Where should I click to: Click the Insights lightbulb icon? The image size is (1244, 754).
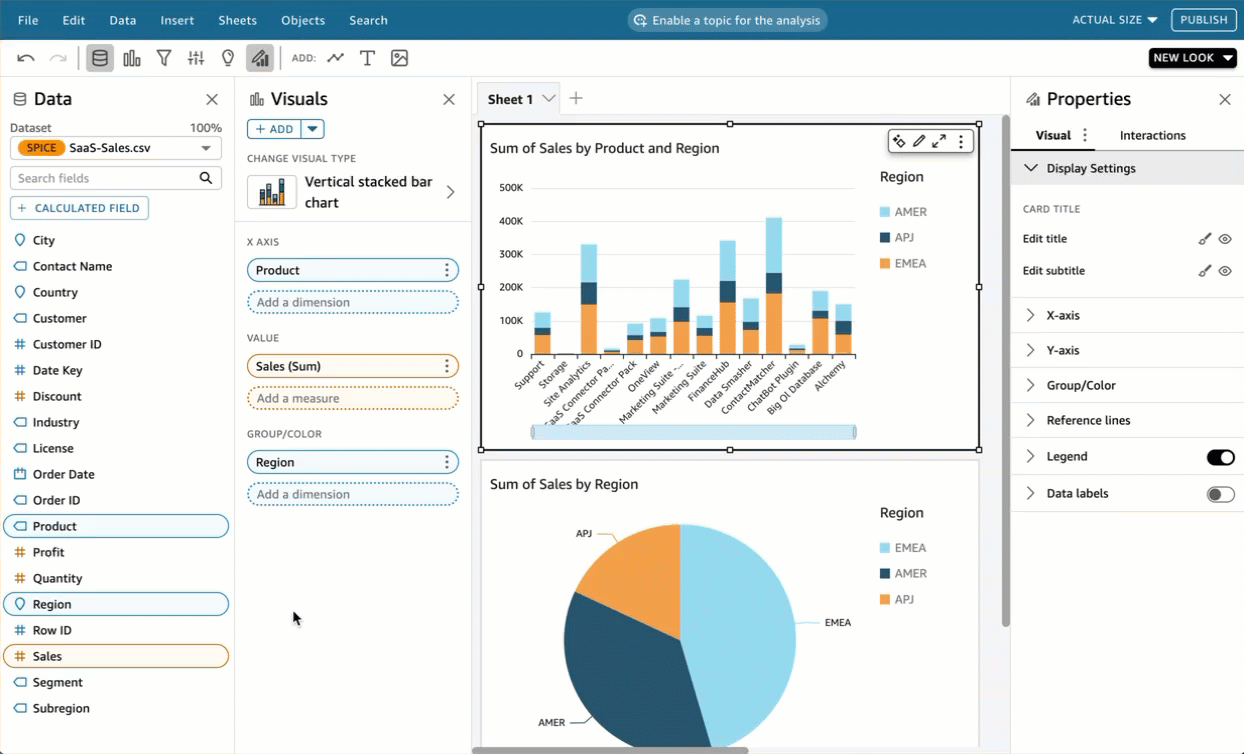[228, 58]
